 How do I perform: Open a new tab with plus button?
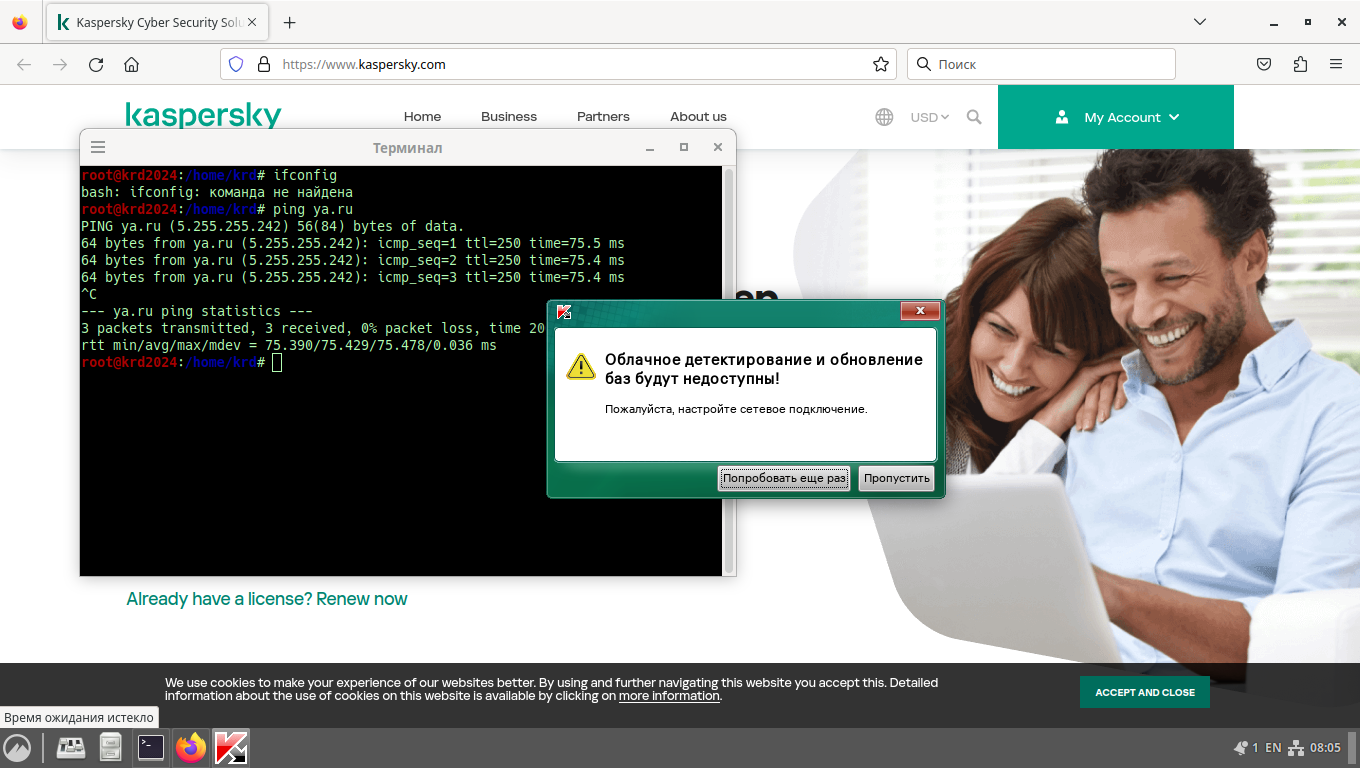tap(290, 22)
